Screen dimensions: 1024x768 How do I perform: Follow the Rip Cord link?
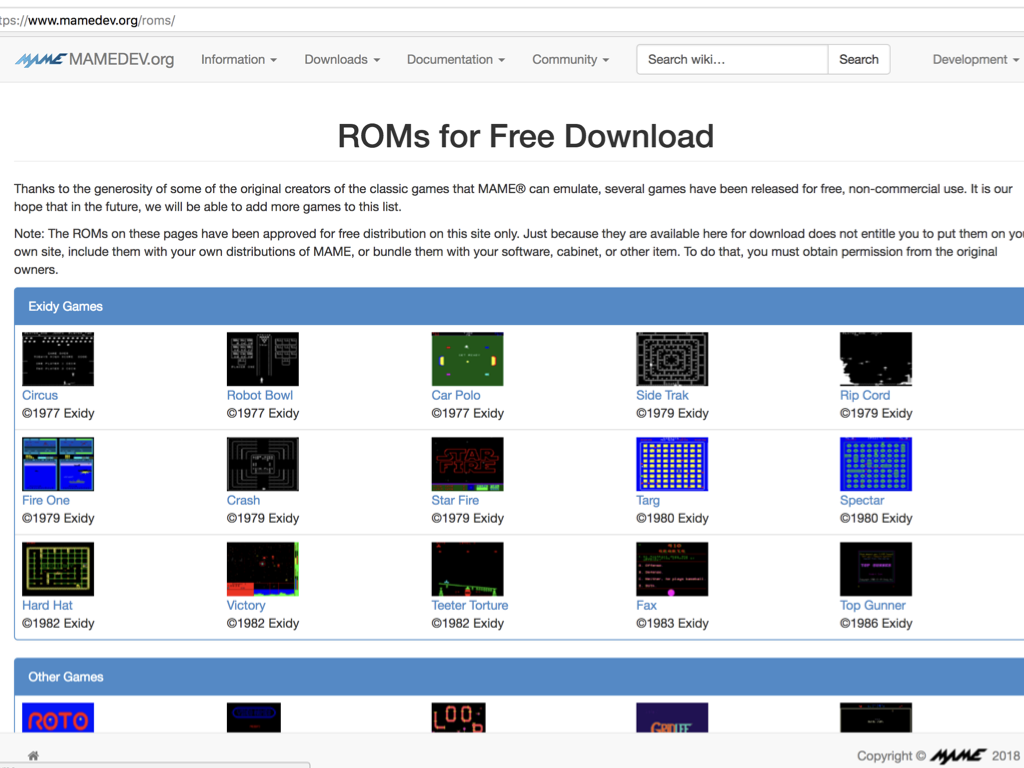pyautogui.click(x=865, y=395)
